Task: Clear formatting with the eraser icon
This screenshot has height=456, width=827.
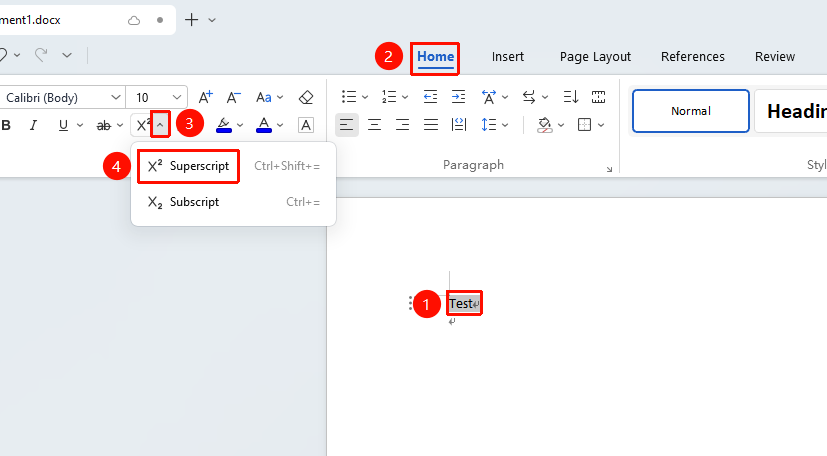Action: [x=306, y=97]
